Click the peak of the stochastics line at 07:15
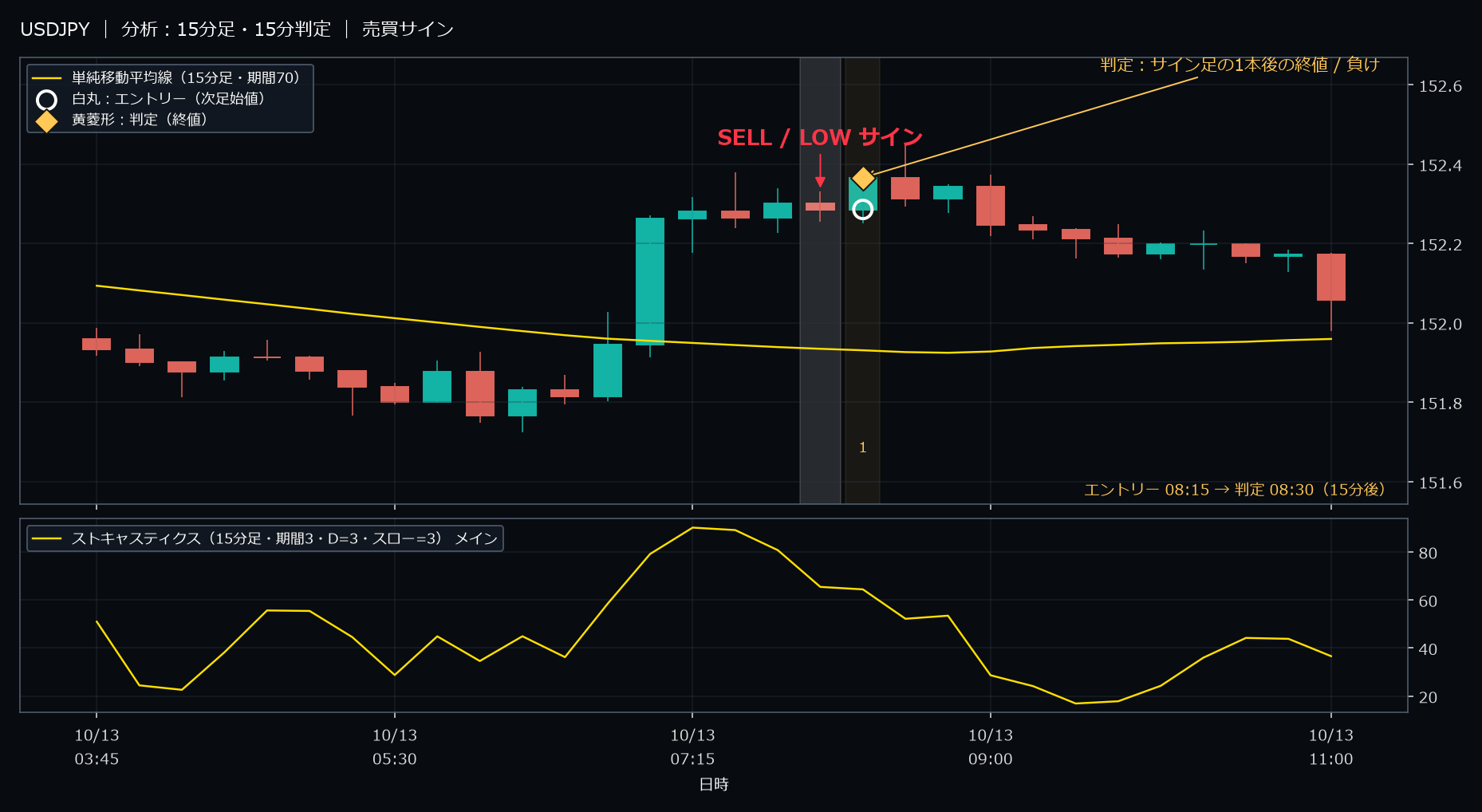The image size is (1482, 812). 692,528
